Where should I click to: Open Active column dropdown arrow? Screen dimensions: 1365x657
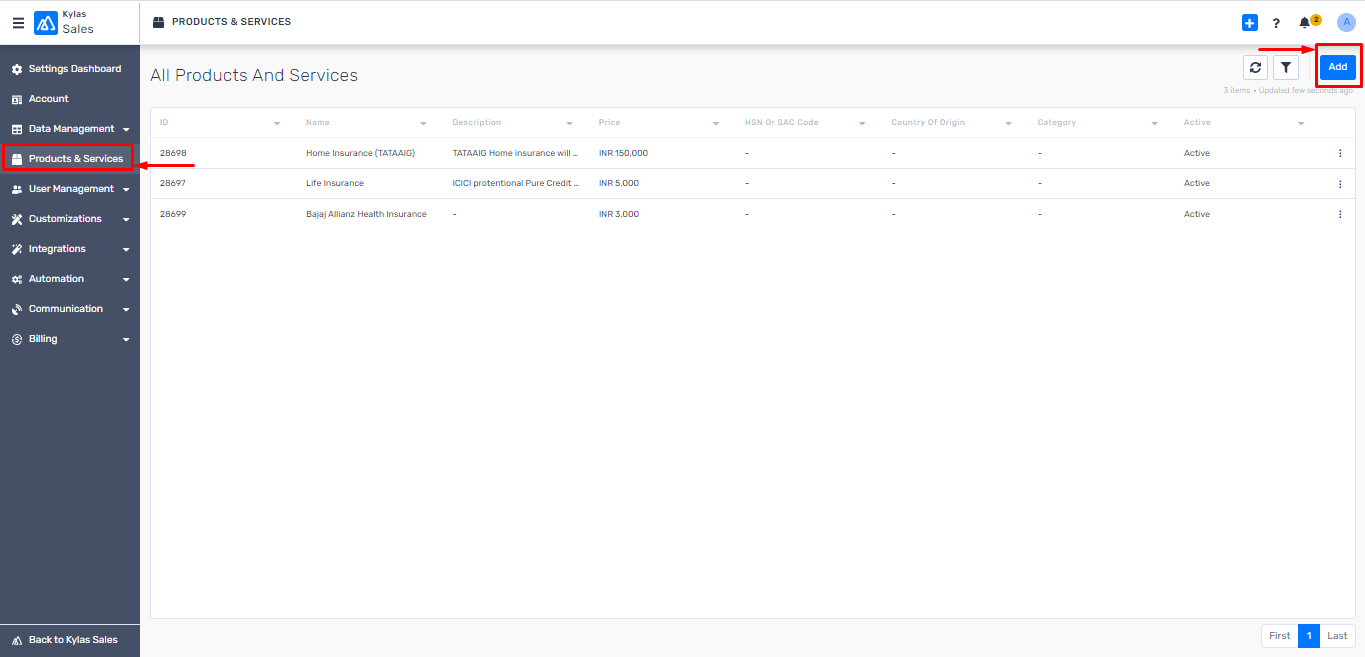click(1301, 124)
